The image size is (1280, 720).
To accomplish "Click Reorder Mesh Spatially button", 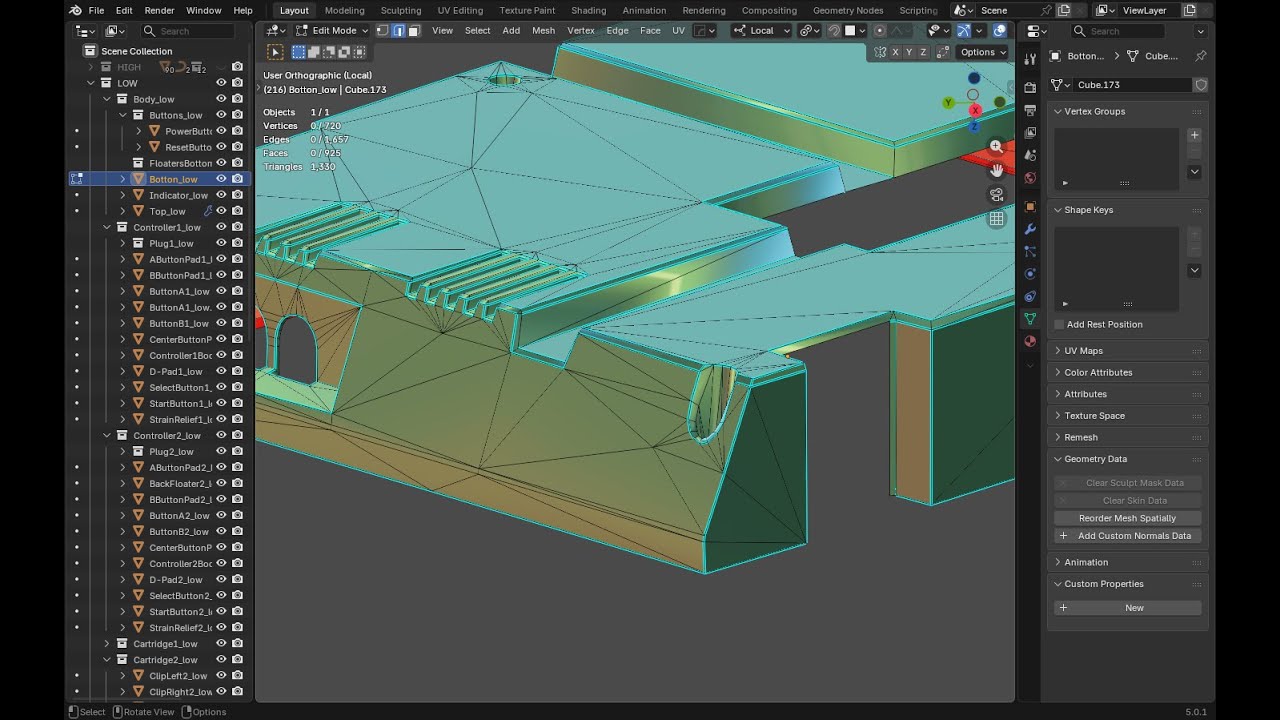I will 1127,518.
